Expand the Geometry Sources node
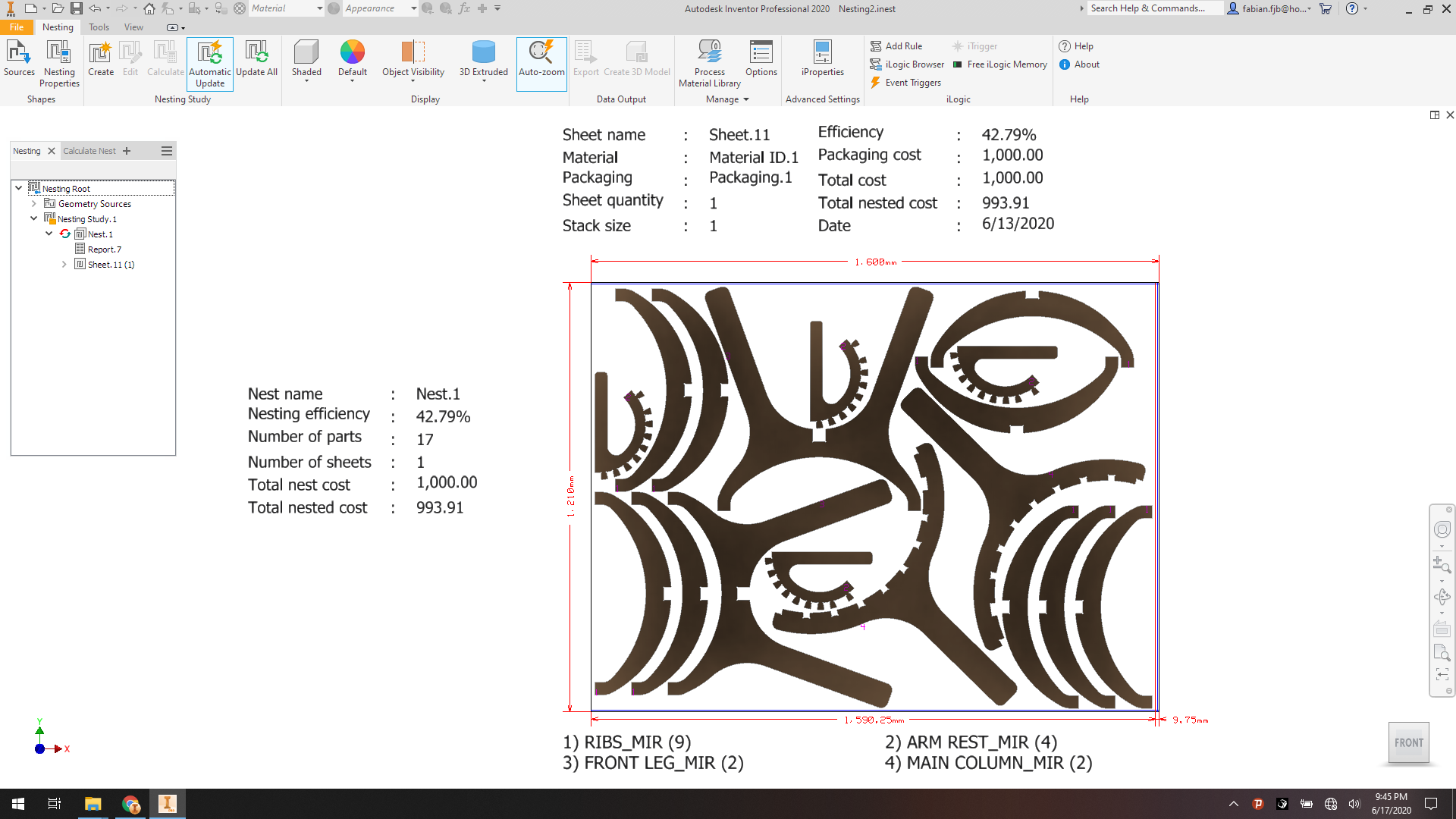The image size is (1456, 819). point(34,203)
